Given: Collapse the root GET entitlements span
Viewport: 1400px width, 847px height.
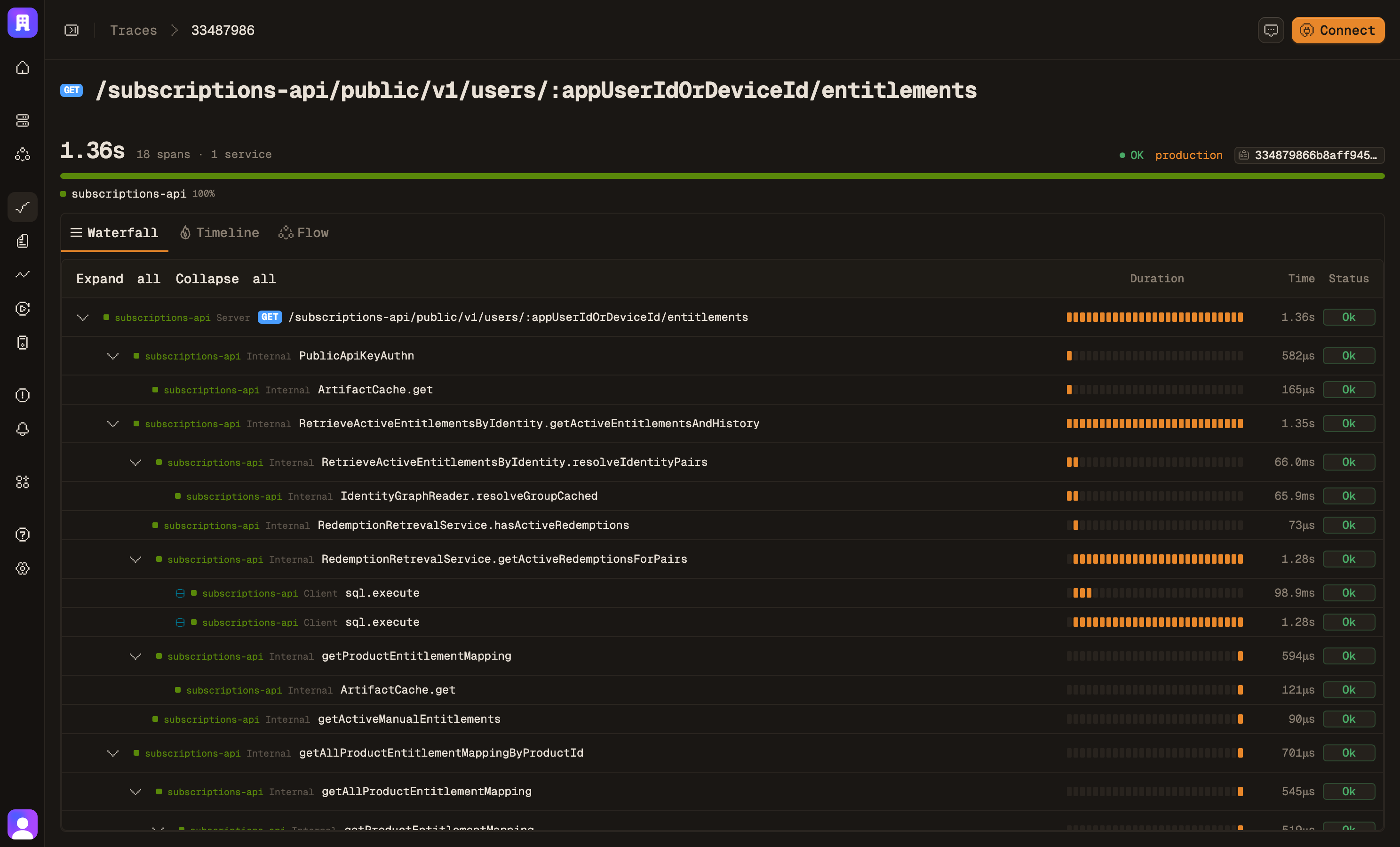Looking at the screenshot, I should click(x=83, y=317).
